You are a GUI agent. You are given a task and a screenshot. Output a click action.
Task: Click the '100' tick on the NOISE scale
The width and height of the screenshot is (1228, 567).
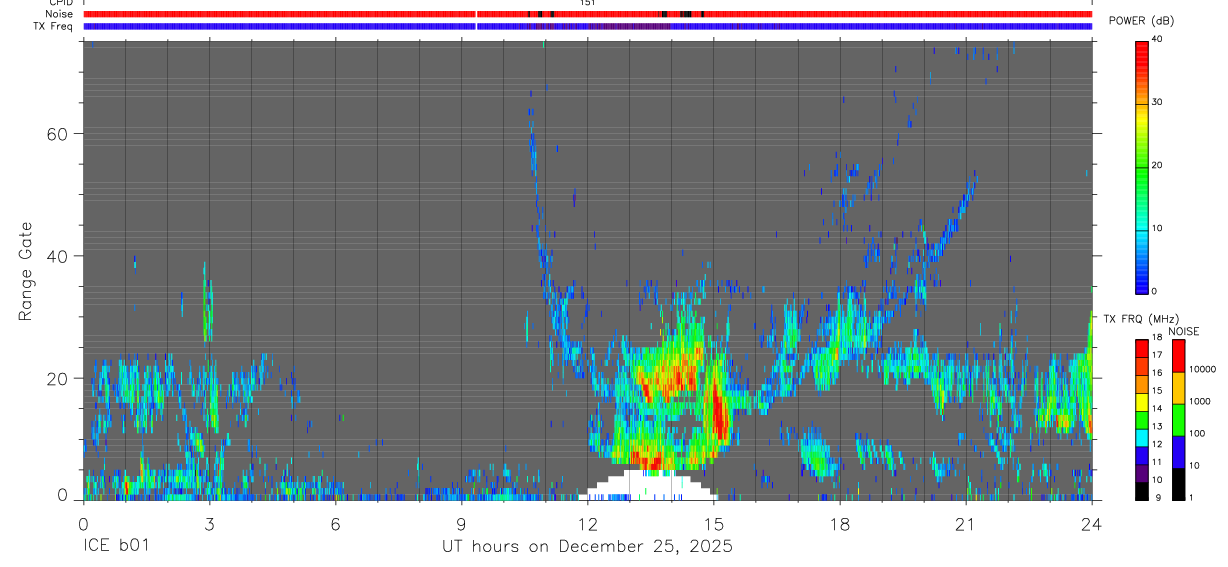pos(1196,433)
